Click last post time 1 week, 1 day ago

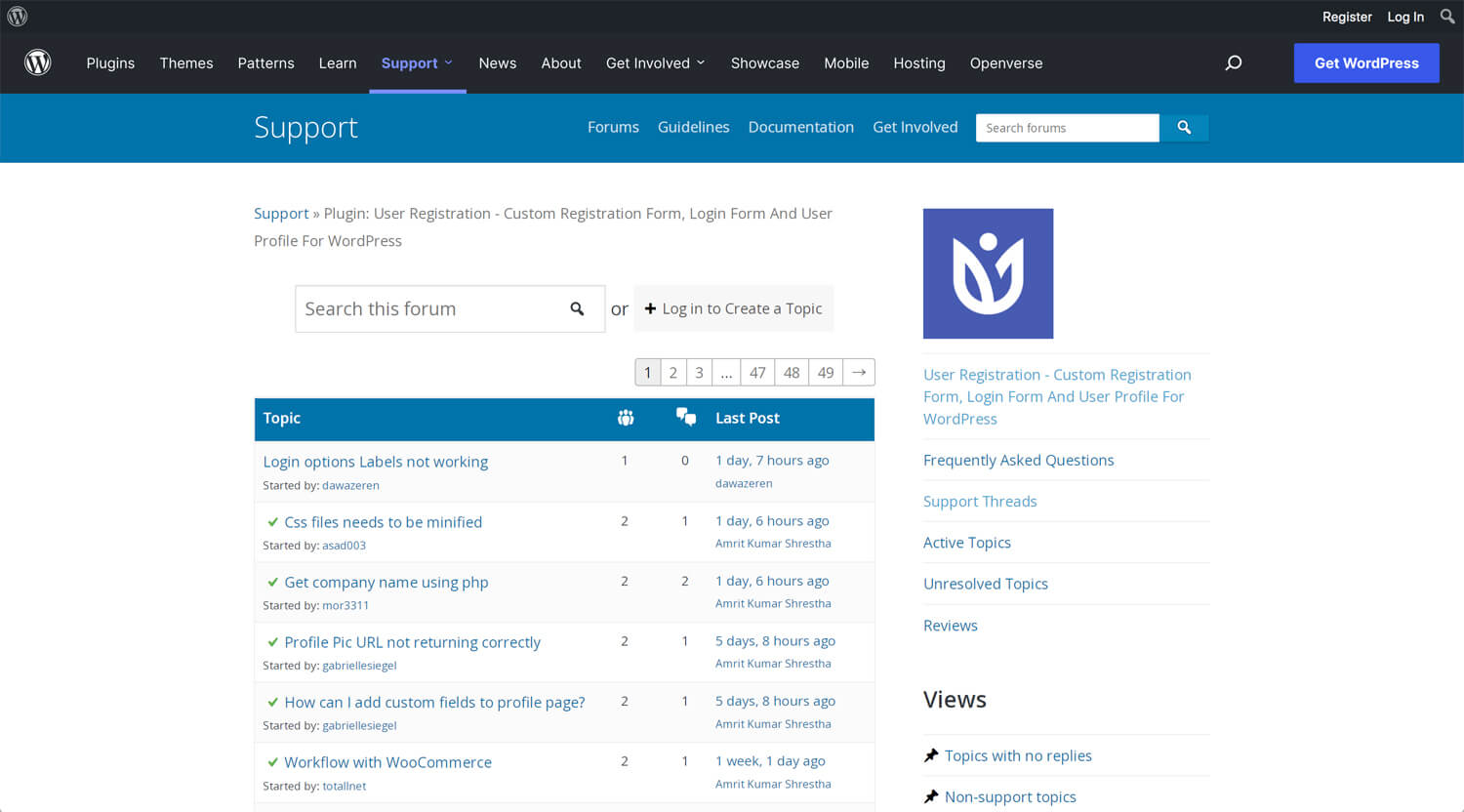pyautogui.click(x=770, y=761)
